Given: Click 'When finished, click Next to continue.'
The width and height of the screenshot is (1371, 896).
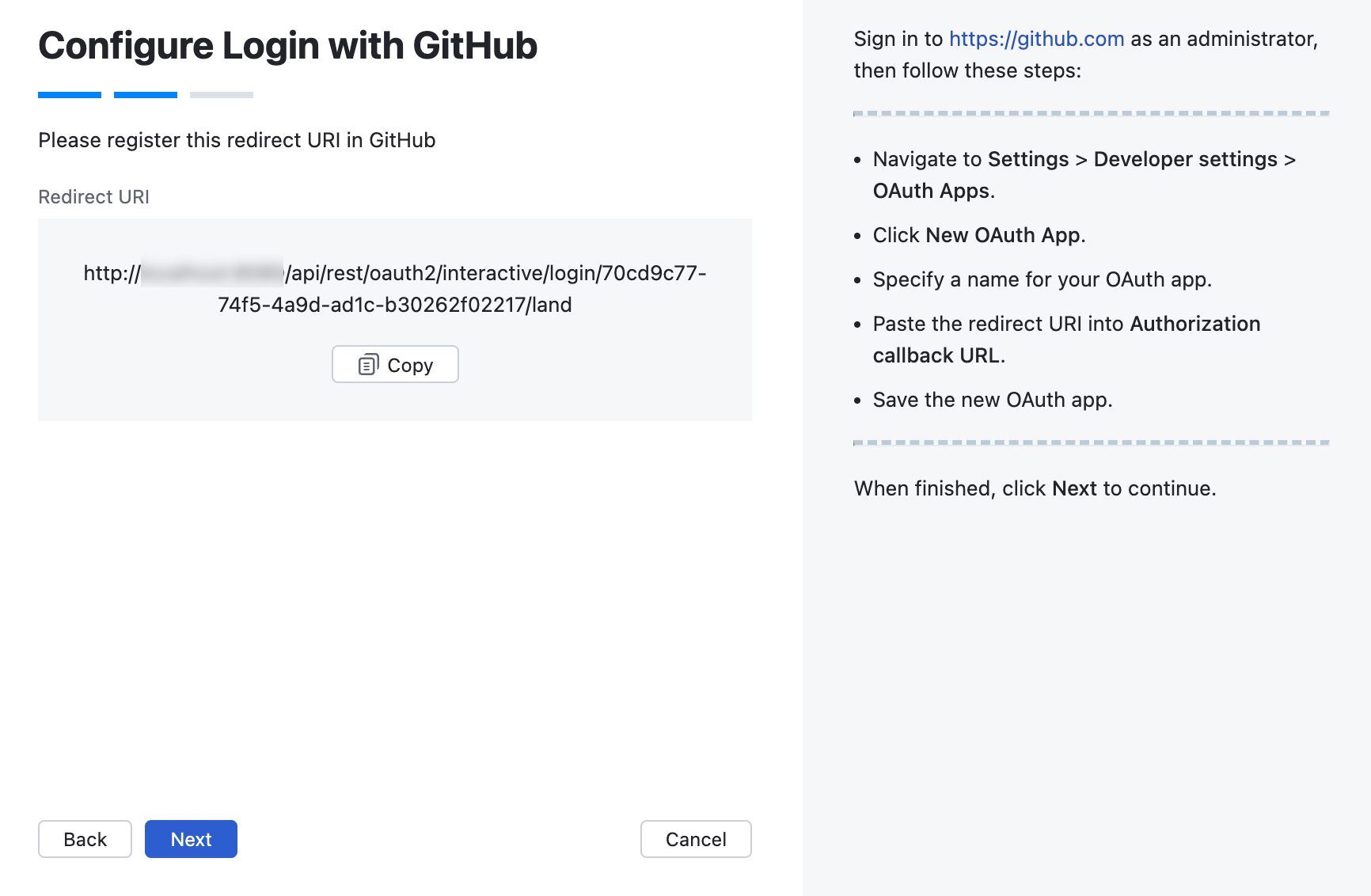Looking at the screenshot, I should pos(1035,488).
